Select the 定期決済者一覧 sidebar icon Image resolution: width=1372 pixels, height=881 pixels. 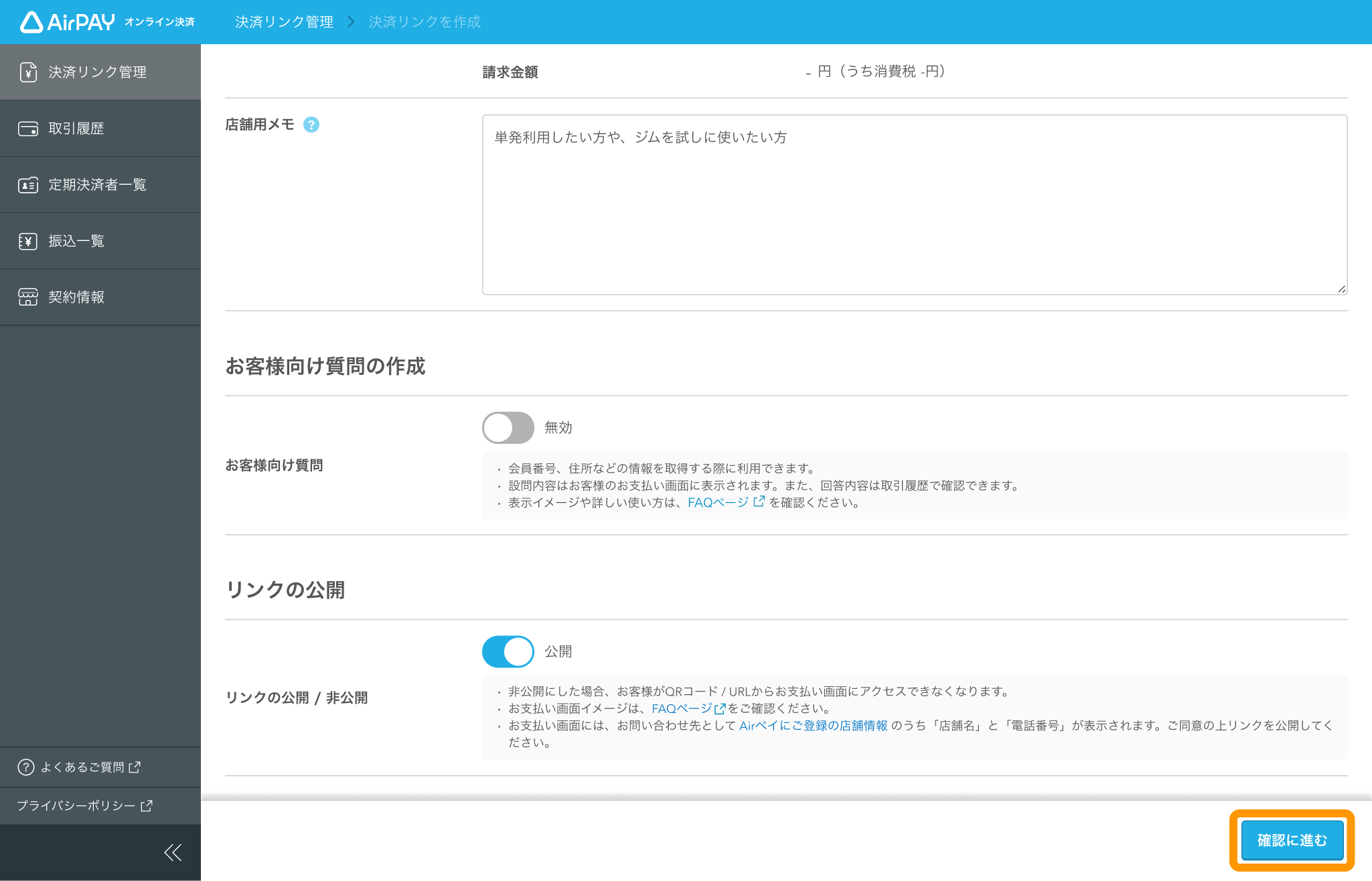[x=27, y=185]
